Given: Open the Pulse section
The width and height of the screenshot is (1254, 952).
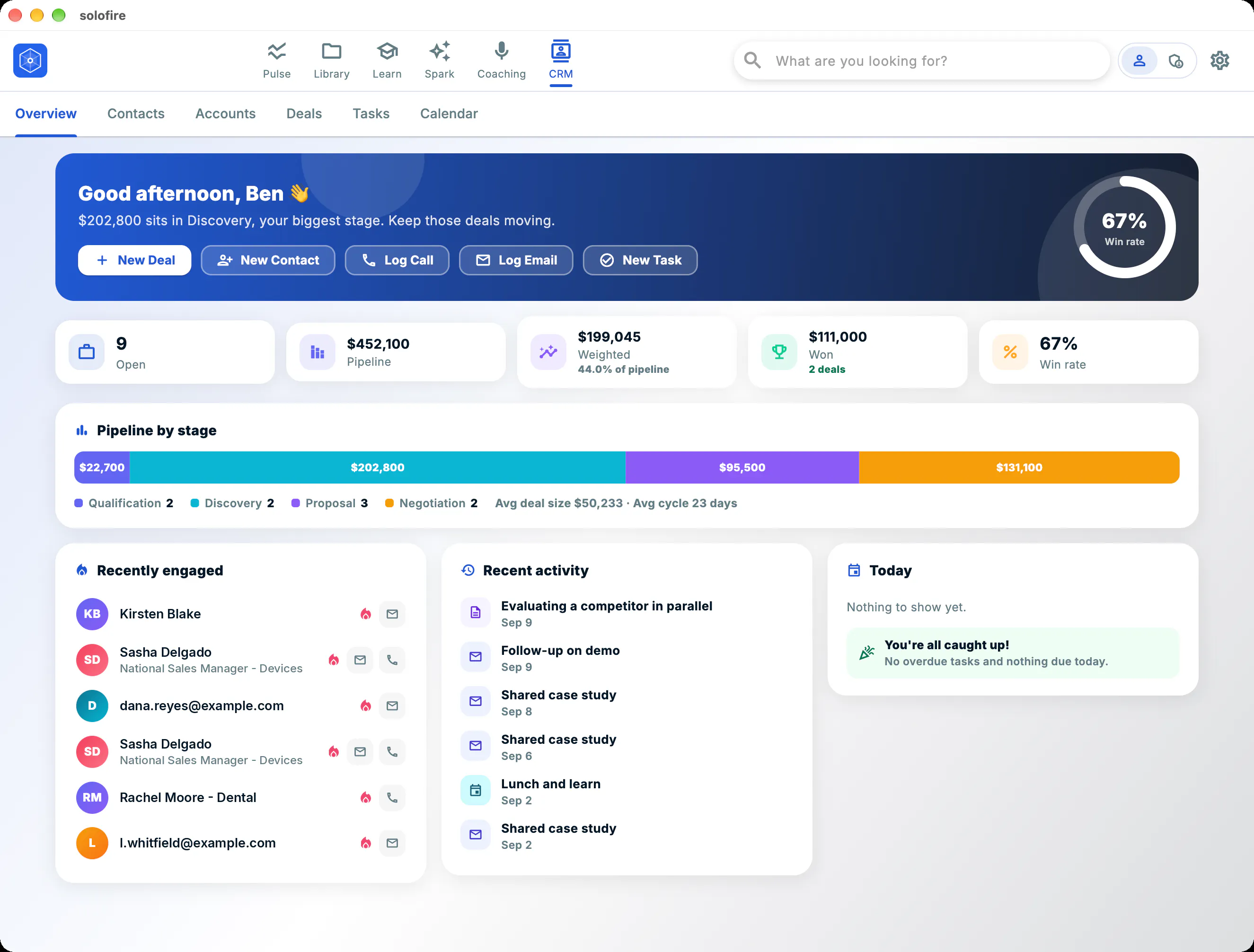Looking at the screenshot, I should tap(277, 60).
